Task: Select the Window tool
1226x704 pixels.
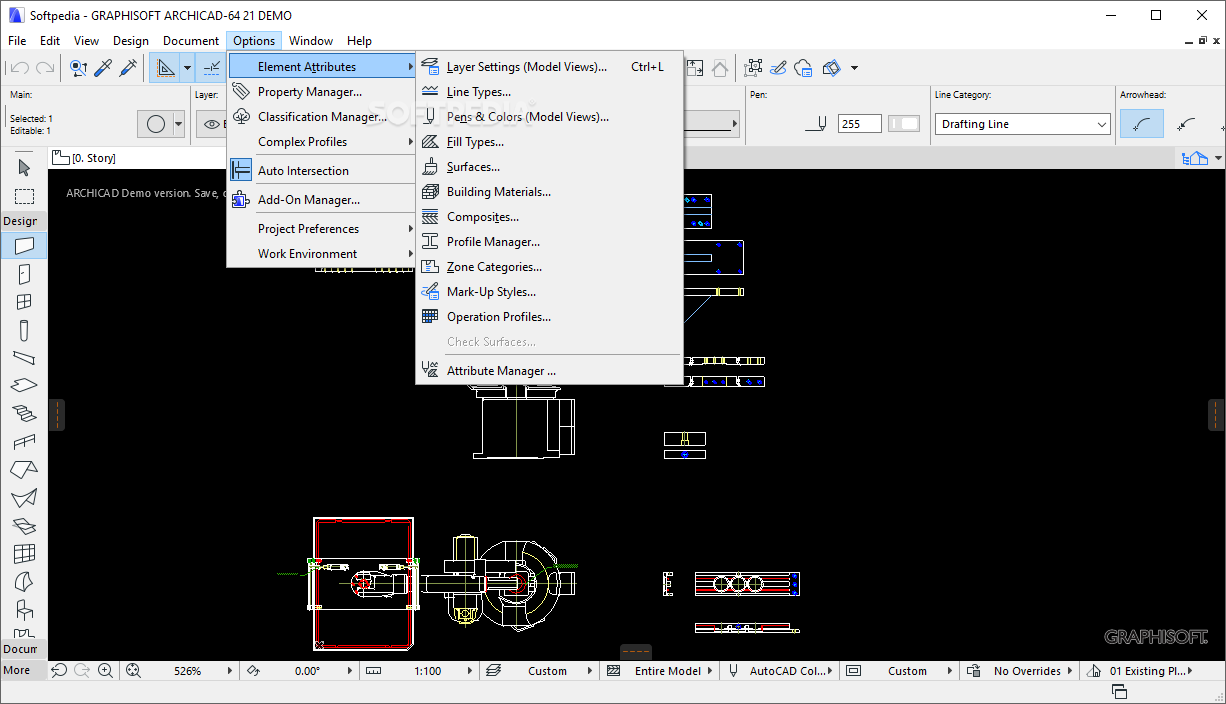Action: 24,302
